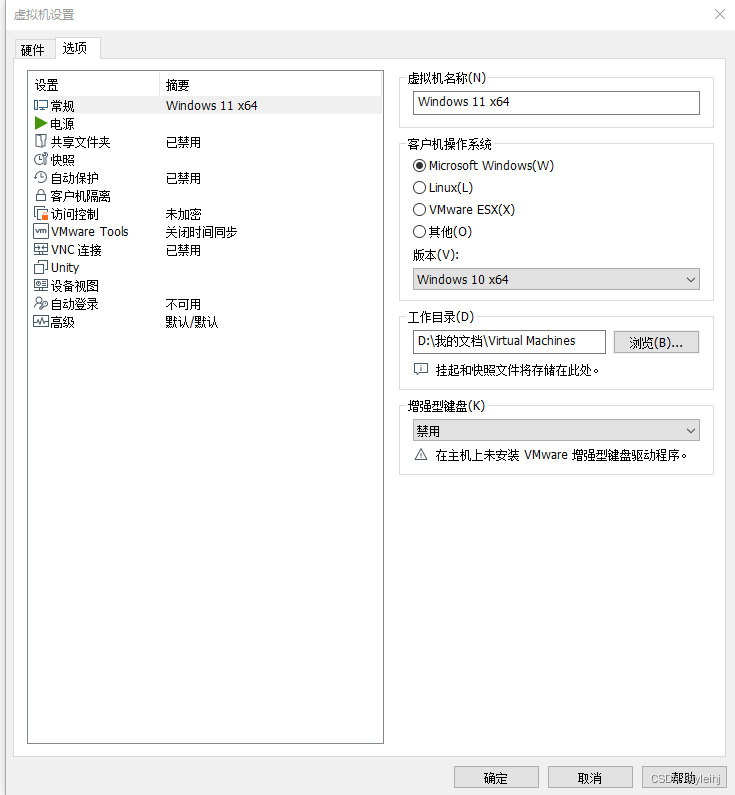
Task: Click the 已禁用 summary of VNC 连接
Action: point(183,250)
